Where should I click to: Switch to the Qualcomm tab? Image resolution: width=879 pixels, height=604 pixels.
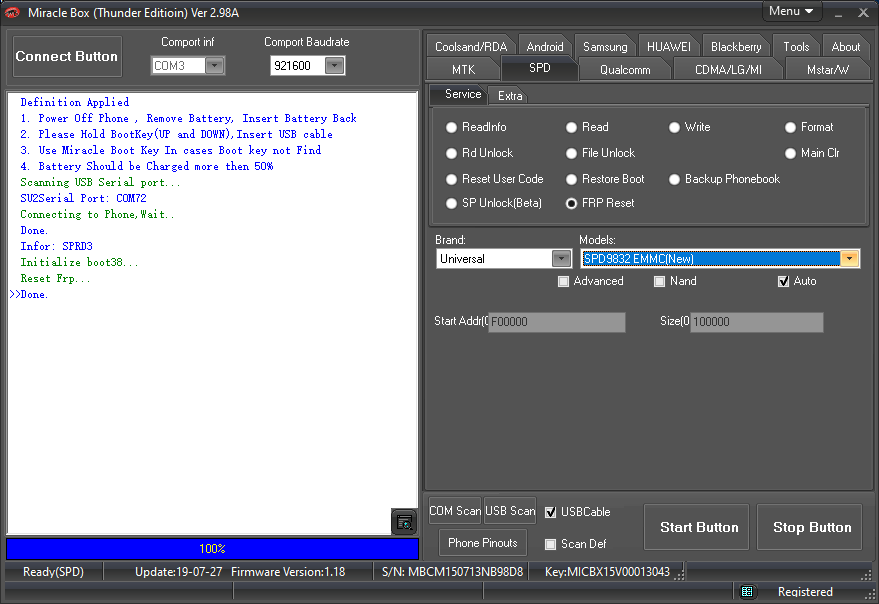point(625,70)
